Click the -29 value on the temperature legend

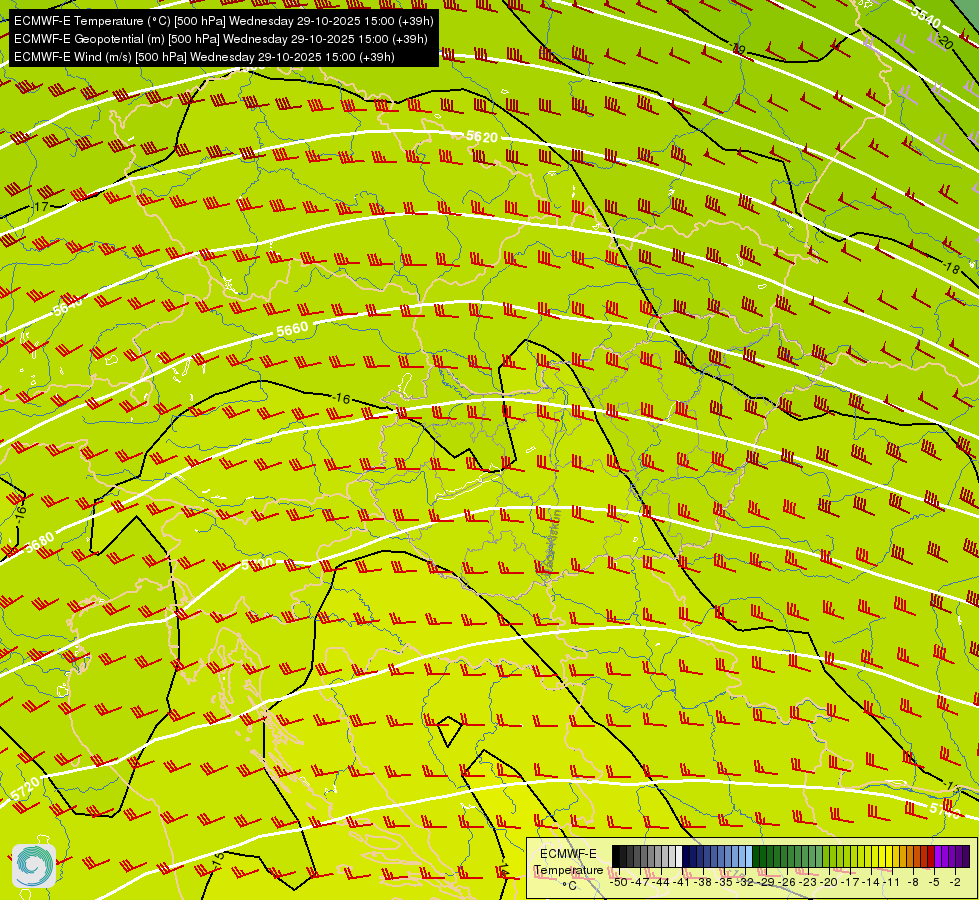[766, 882]
